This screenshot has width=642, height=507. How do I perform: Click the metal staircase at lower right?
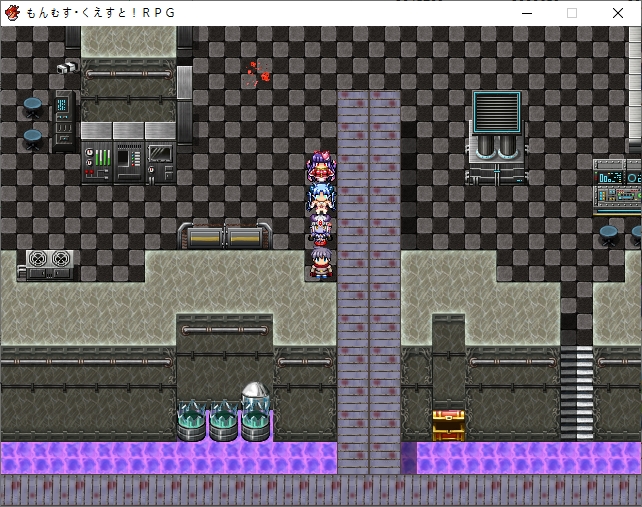click(x=576, y=393)
